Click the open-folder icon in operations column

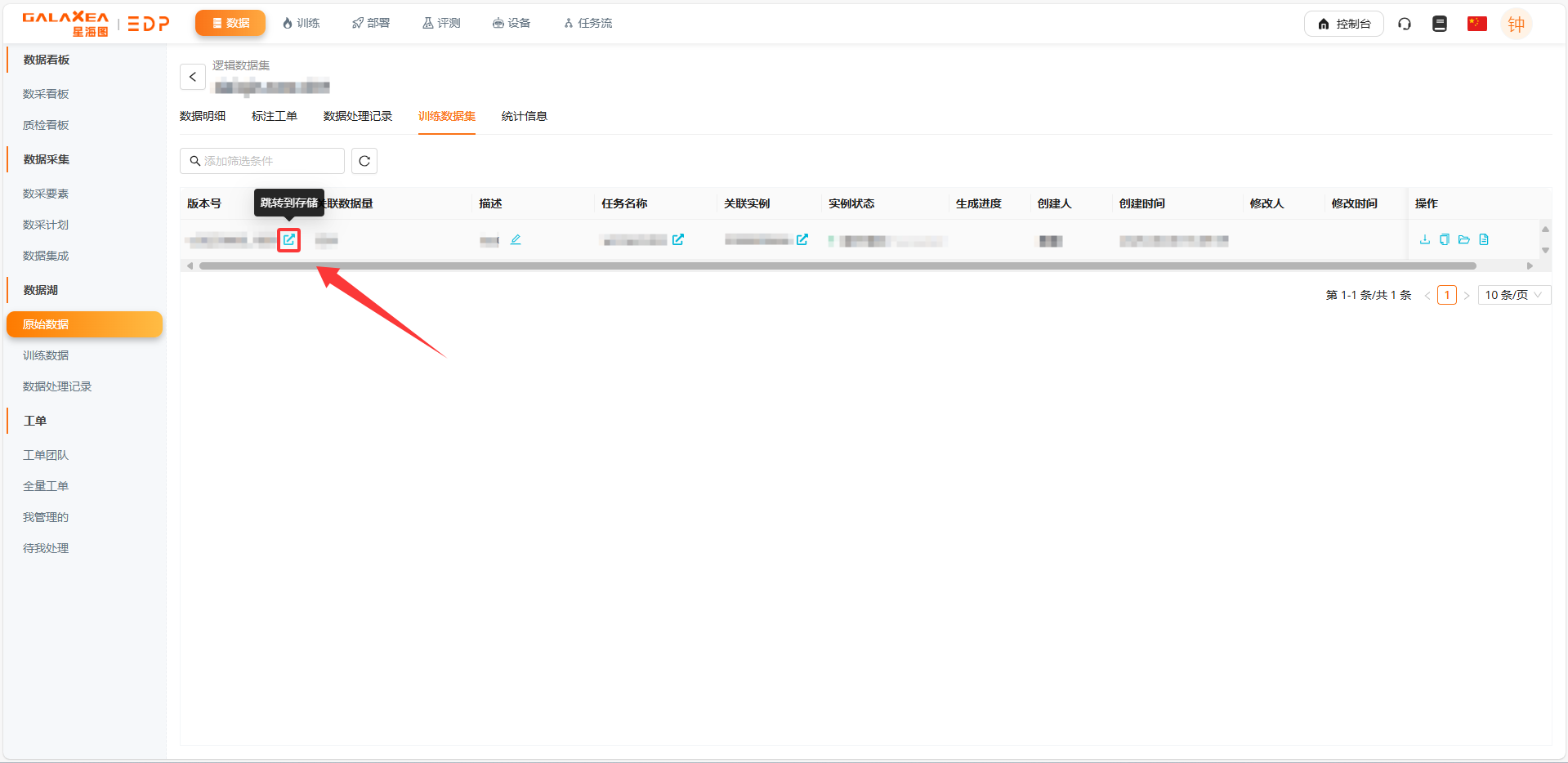click(x=1464, y=239)
